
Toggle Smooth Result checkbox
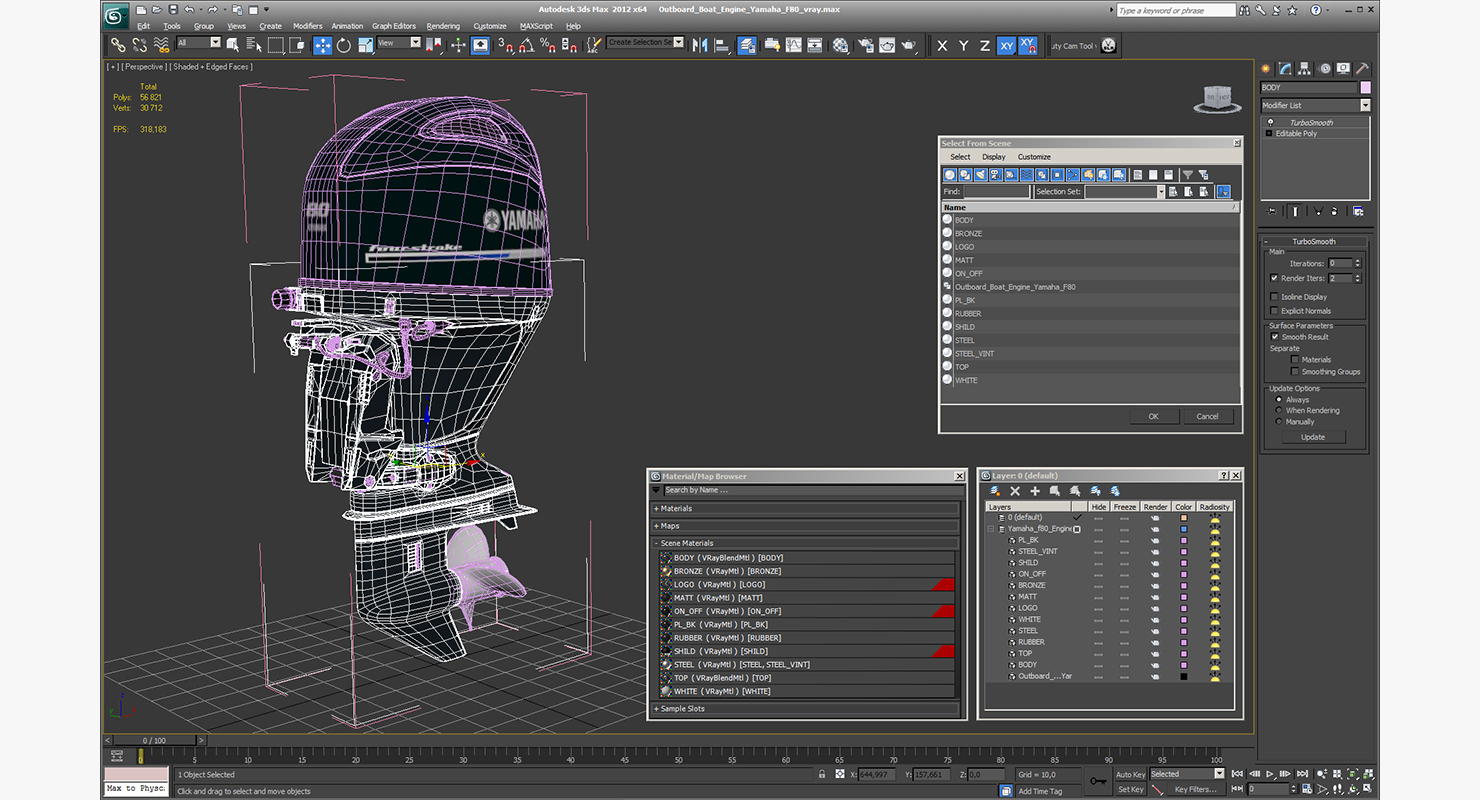coord(1275,337)
